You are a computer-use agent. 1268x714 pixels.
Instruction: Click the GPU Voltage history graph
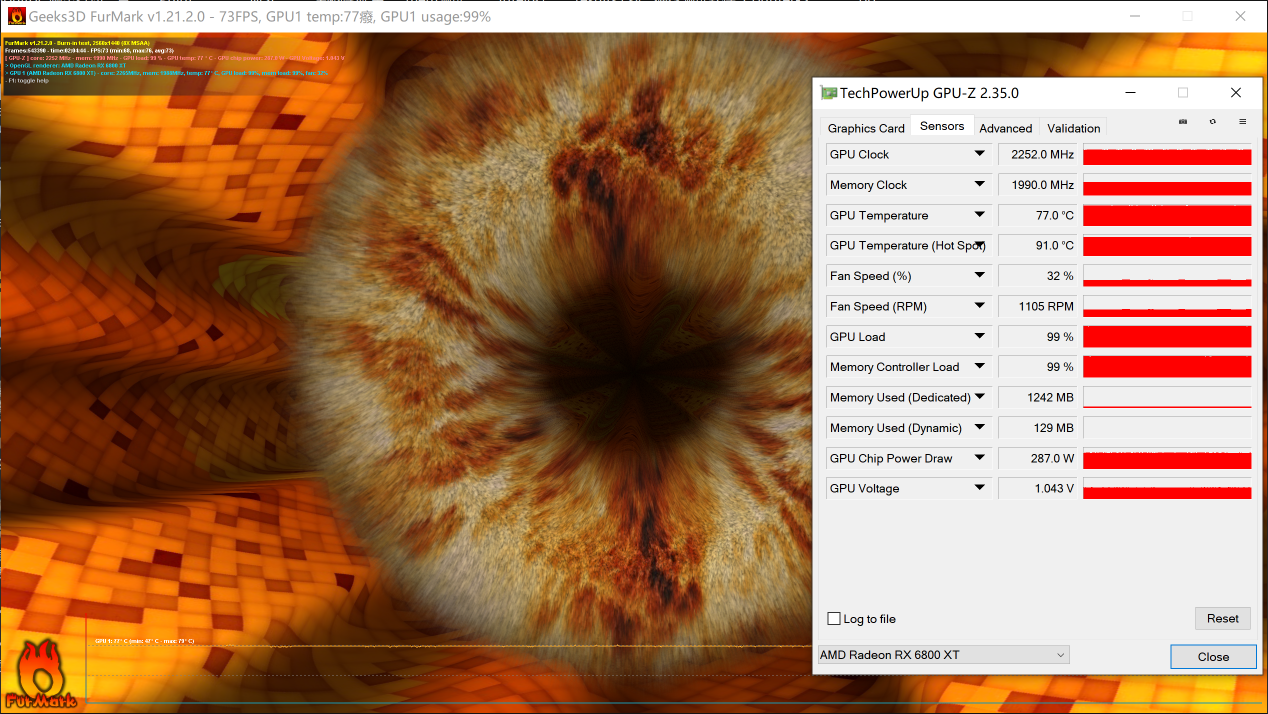point(1167,489)
